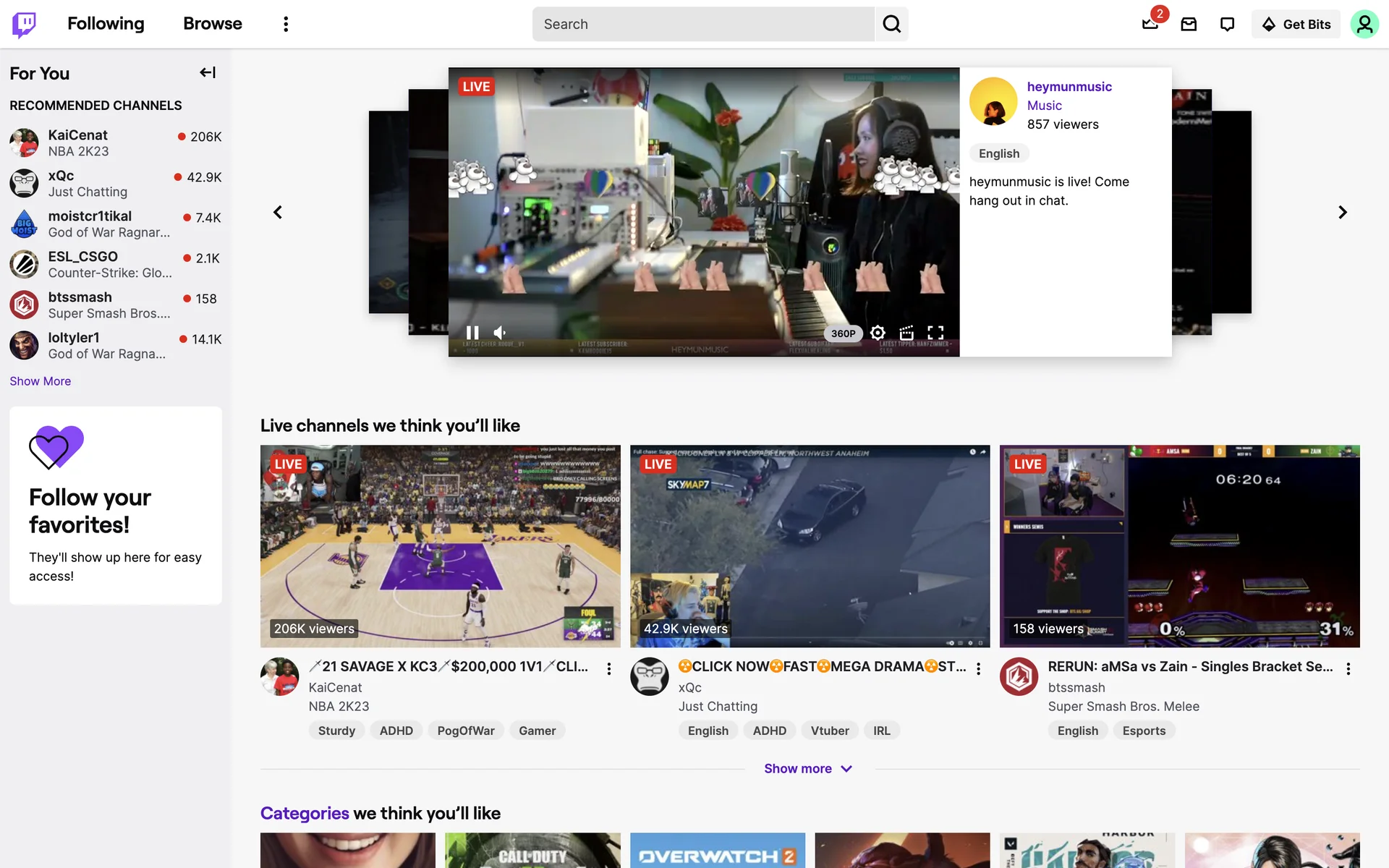Click the Get Bits button

[1296, 24]
